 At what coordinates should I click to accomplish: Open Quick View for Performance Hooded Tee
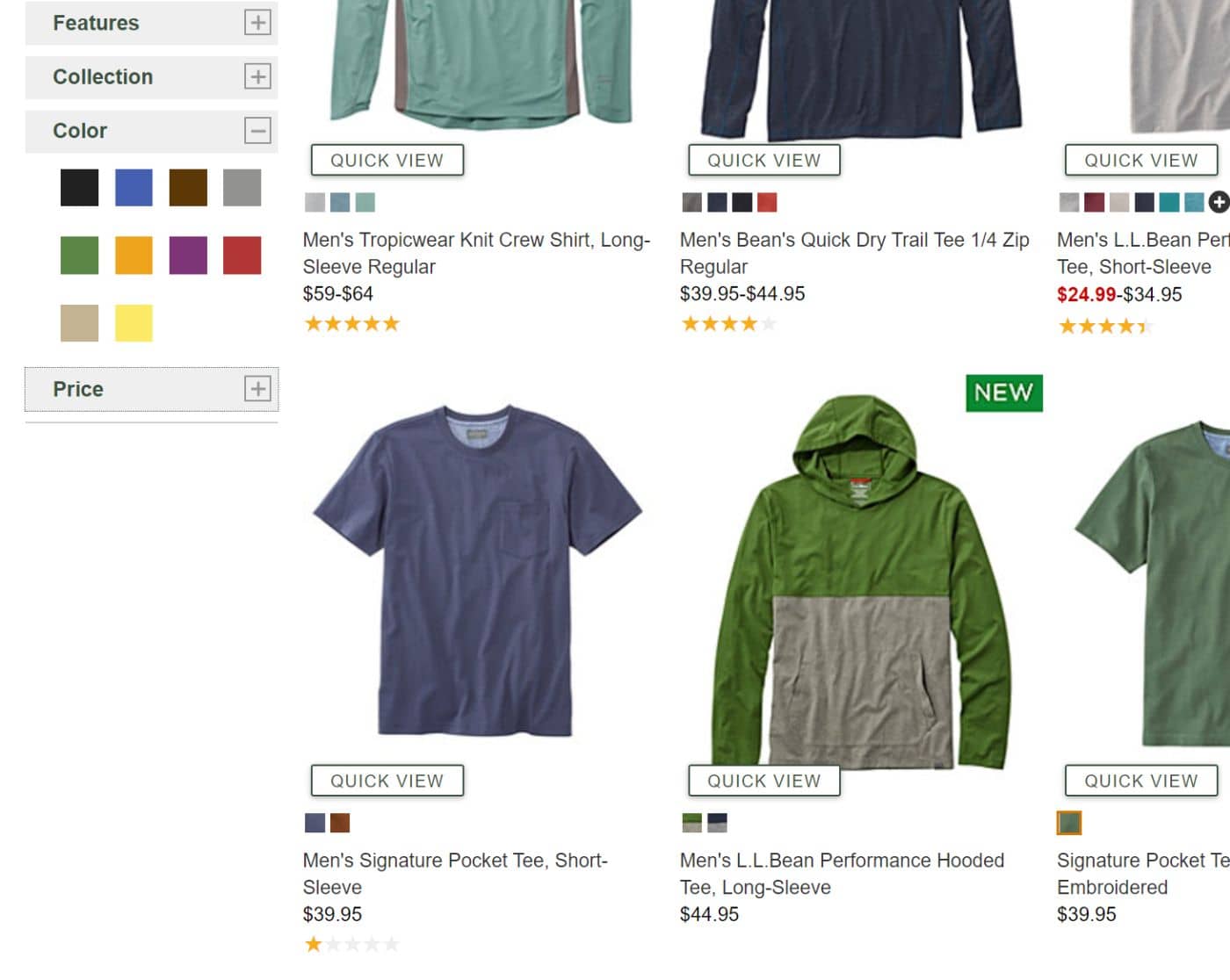763,781
